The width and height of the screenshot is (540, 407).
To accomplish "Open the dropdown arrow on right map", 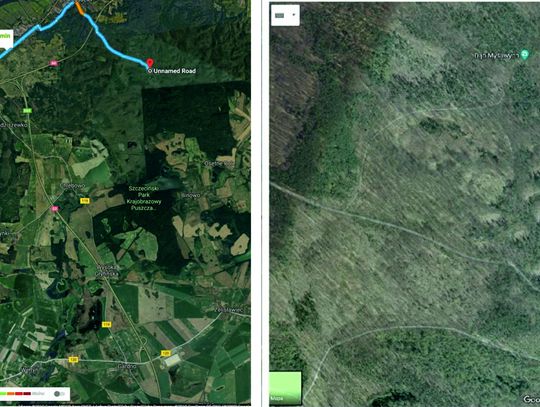I will [294, 15].
